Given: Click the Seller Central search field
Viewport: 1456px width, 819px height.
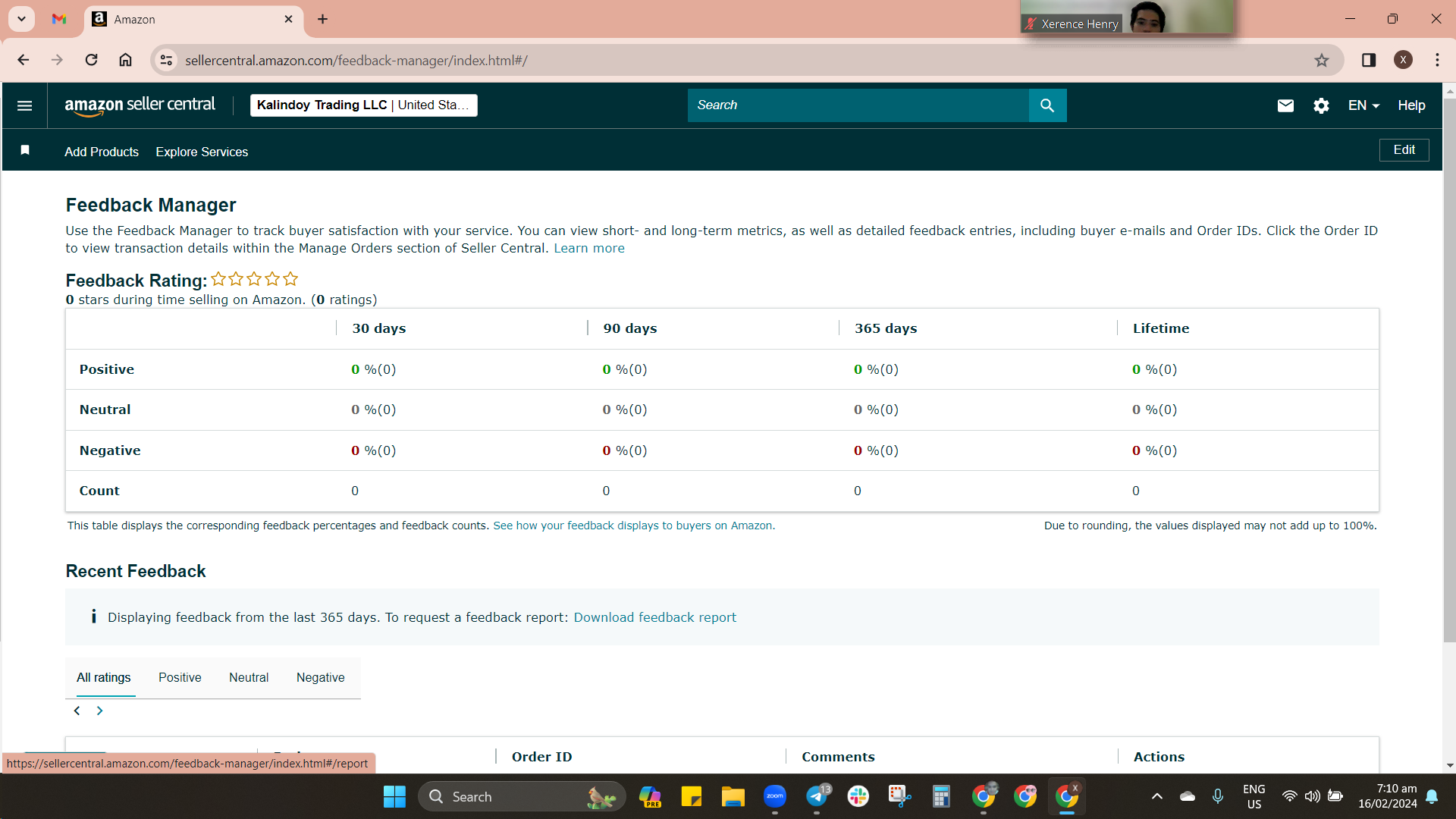Looking at the screenshot, I should point(858,105).
